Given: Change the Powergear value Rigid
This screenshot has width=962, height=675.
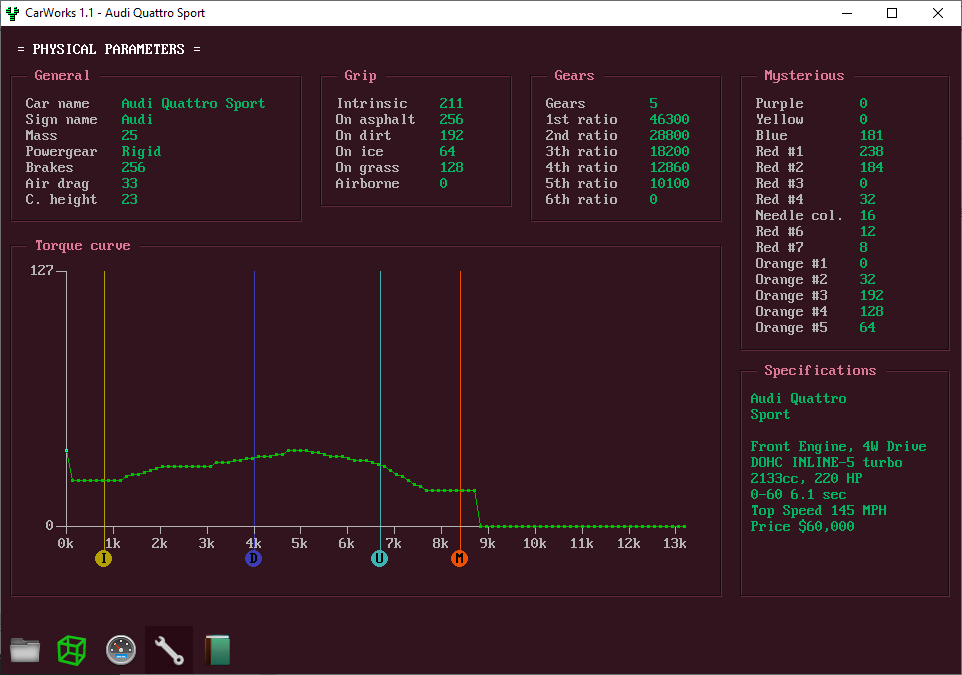Looking at the screenshot, I should point(141,152).
